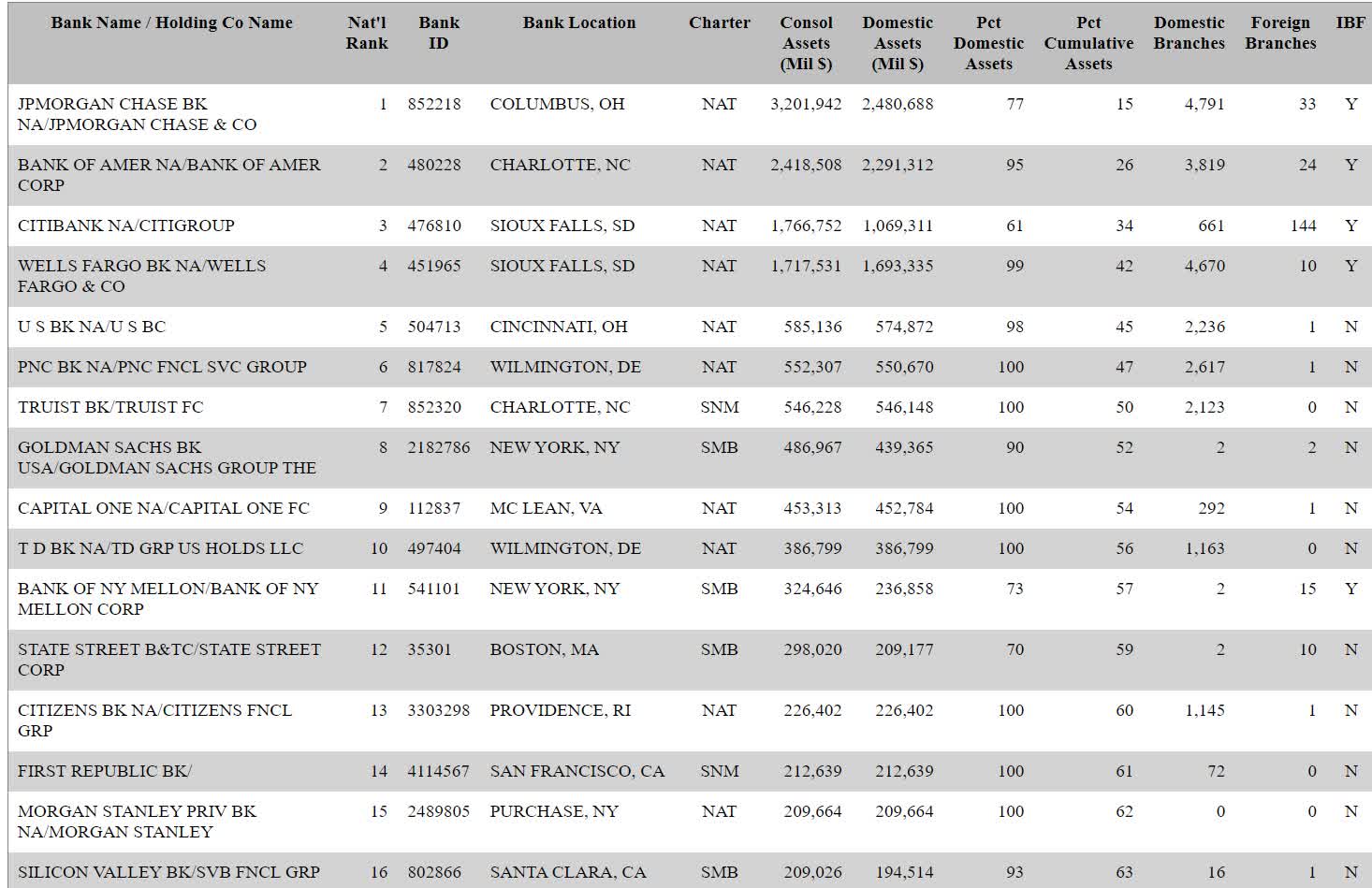Click the Bank Name / Holding Co Name header
The image size is (1372, 888).
[171, 22]
